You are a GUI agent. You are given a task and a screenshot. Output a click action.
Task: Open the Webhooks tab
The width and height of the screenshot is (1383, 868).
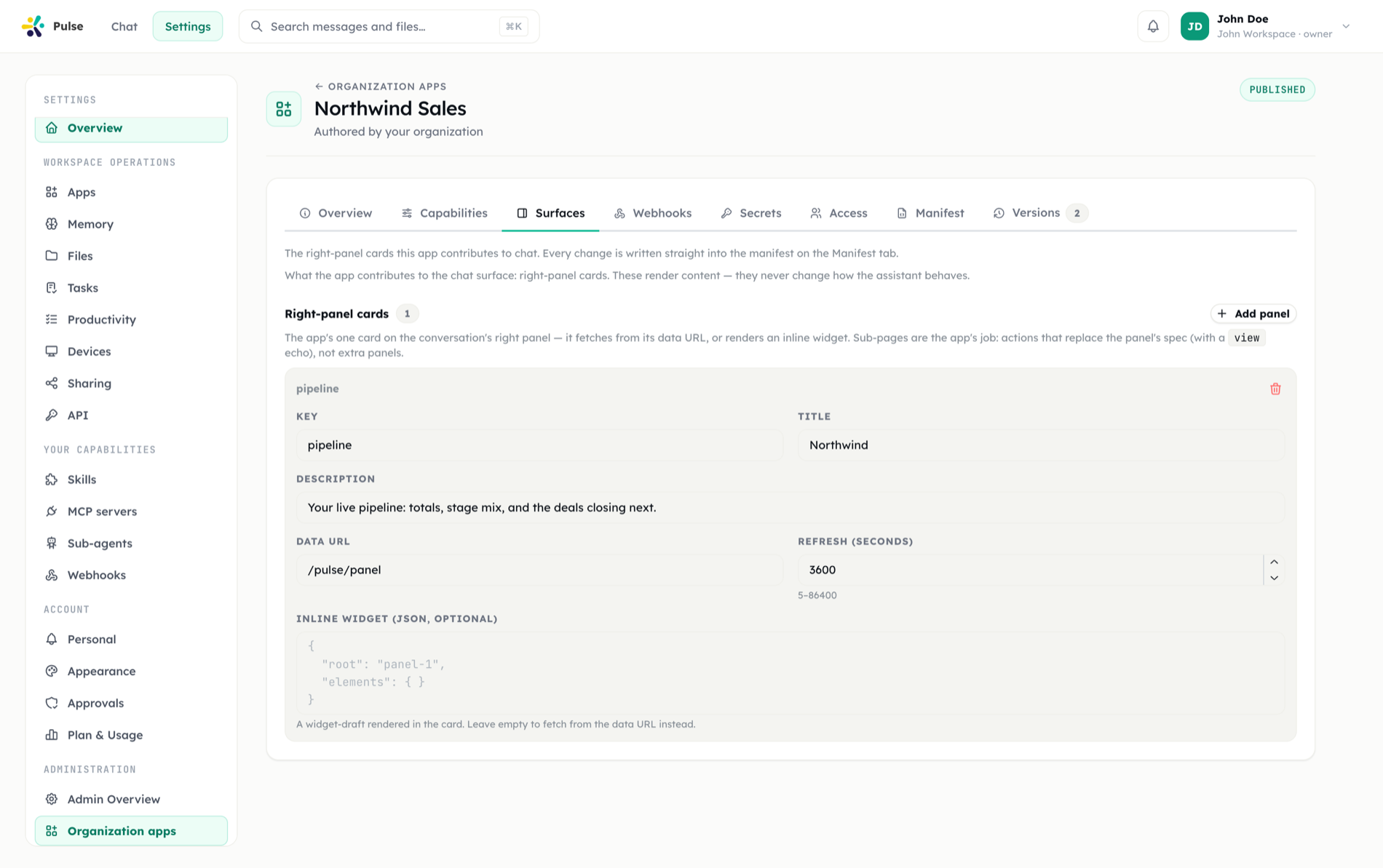tap(653, 213)
